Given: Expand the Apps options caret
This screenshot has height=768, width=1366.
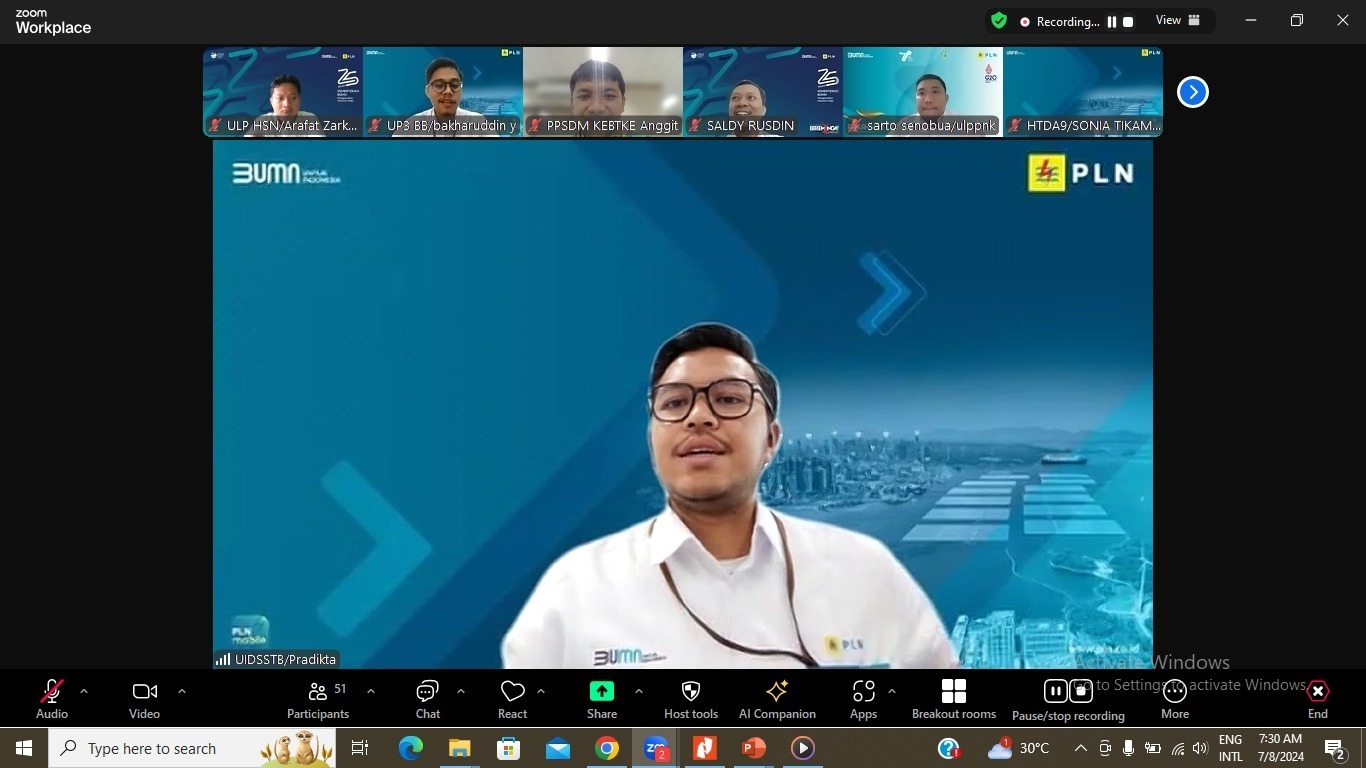Looking at the screenshot, I should click(892, 691).
